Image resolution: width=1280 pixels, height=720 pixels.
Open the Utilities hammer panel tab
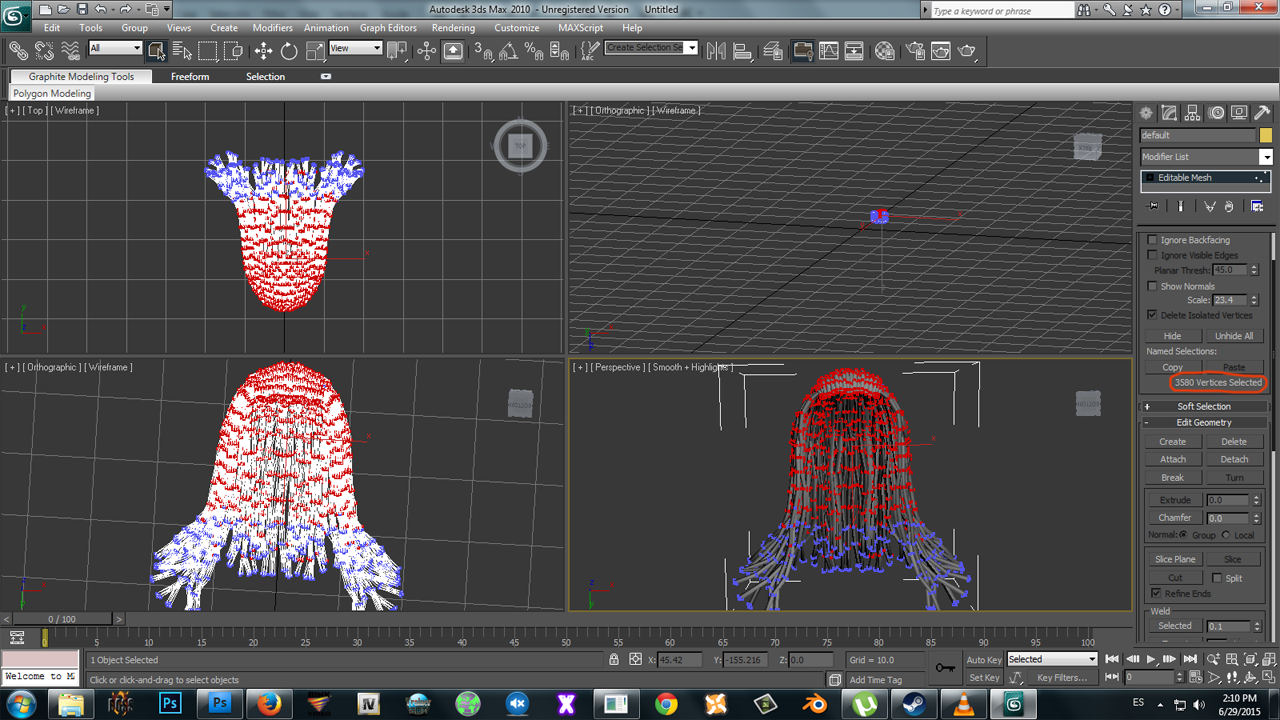(1262, 113)
